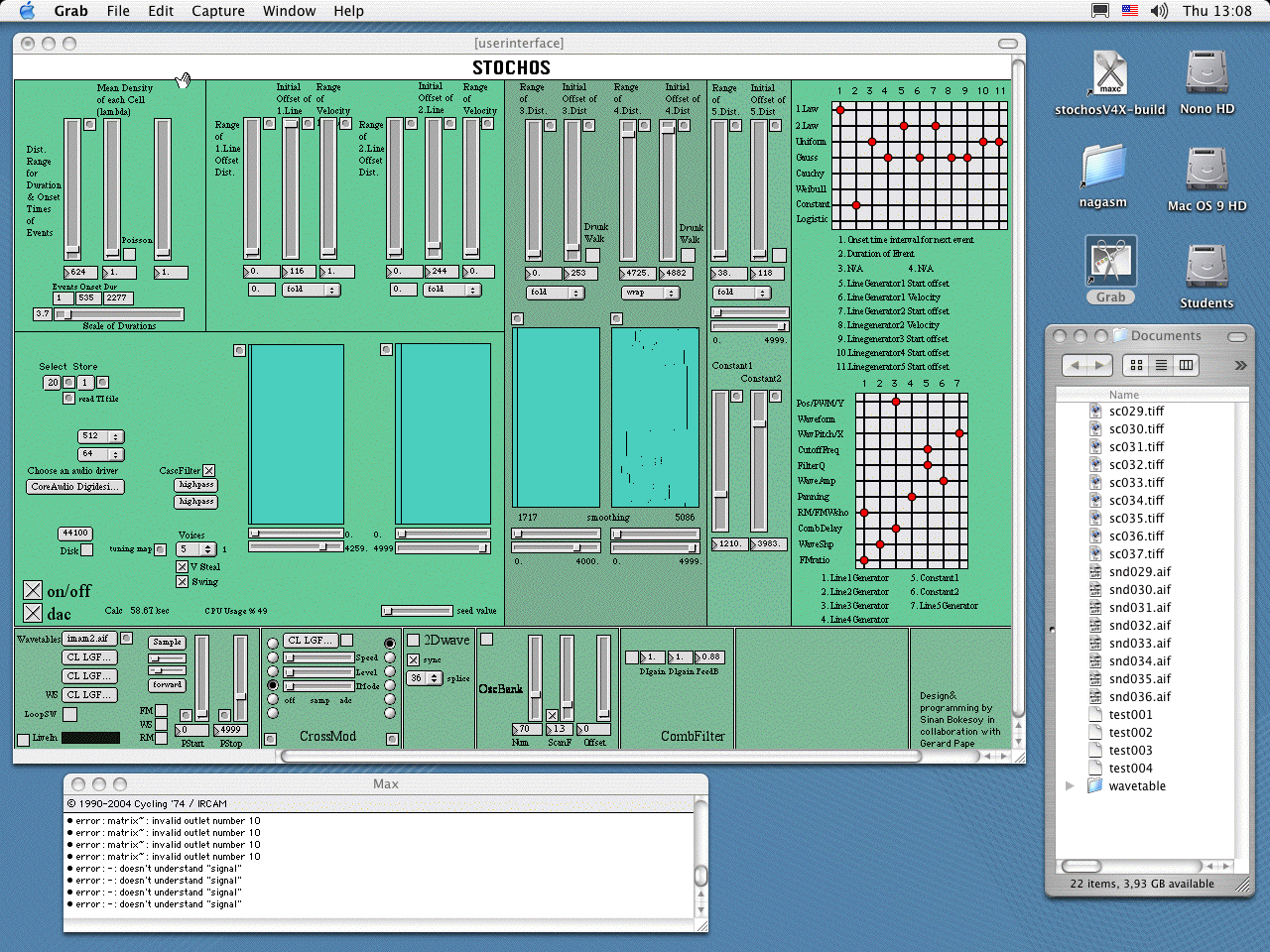
Task: Toggle the on/off checkbox
Action: (33, 591)
